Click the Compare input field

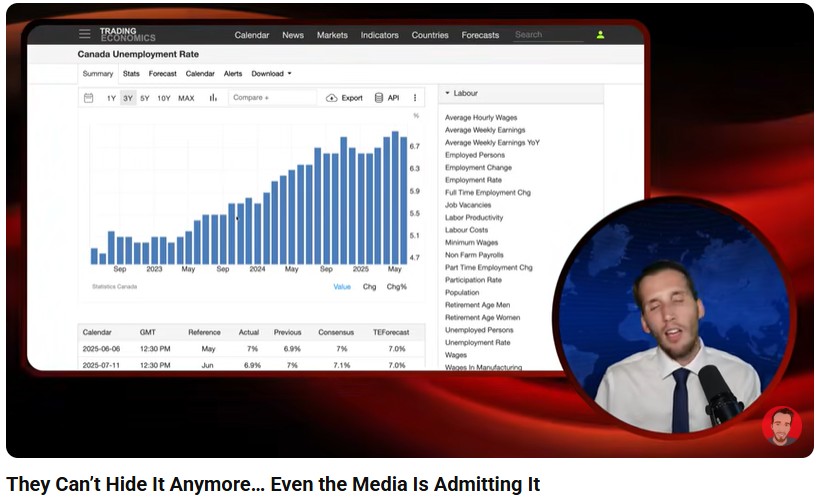coord(271,98)
